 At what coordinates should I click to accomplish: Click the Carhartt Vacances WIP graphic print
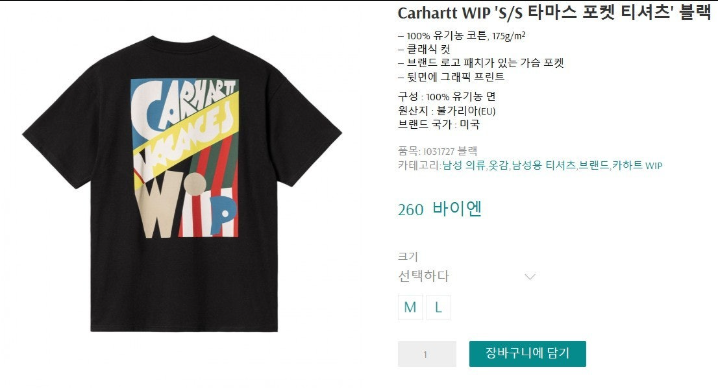pyautogui.click(x=185, y=158)
